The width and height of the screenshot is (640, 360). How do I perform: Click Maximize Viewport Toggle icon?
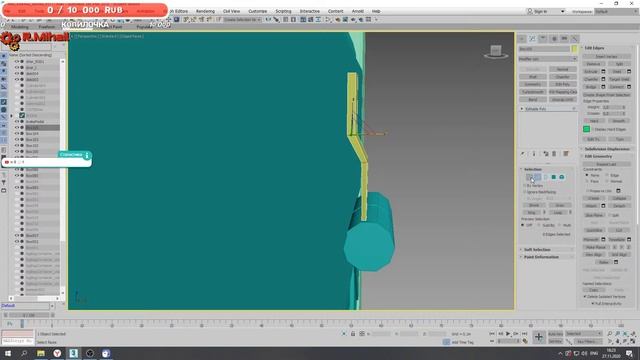pos(633,341)
